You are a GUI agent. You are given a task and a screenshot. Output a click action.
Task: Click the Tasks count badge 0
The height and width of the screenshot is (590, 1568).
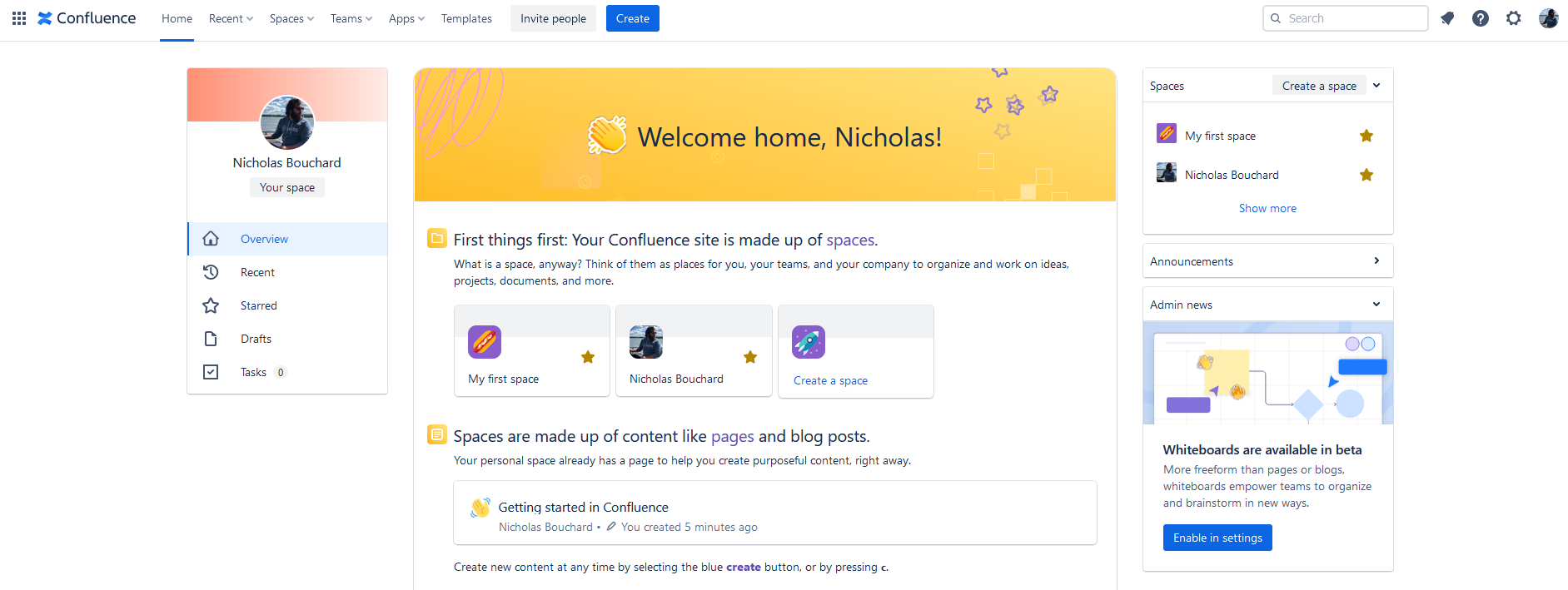281,372
